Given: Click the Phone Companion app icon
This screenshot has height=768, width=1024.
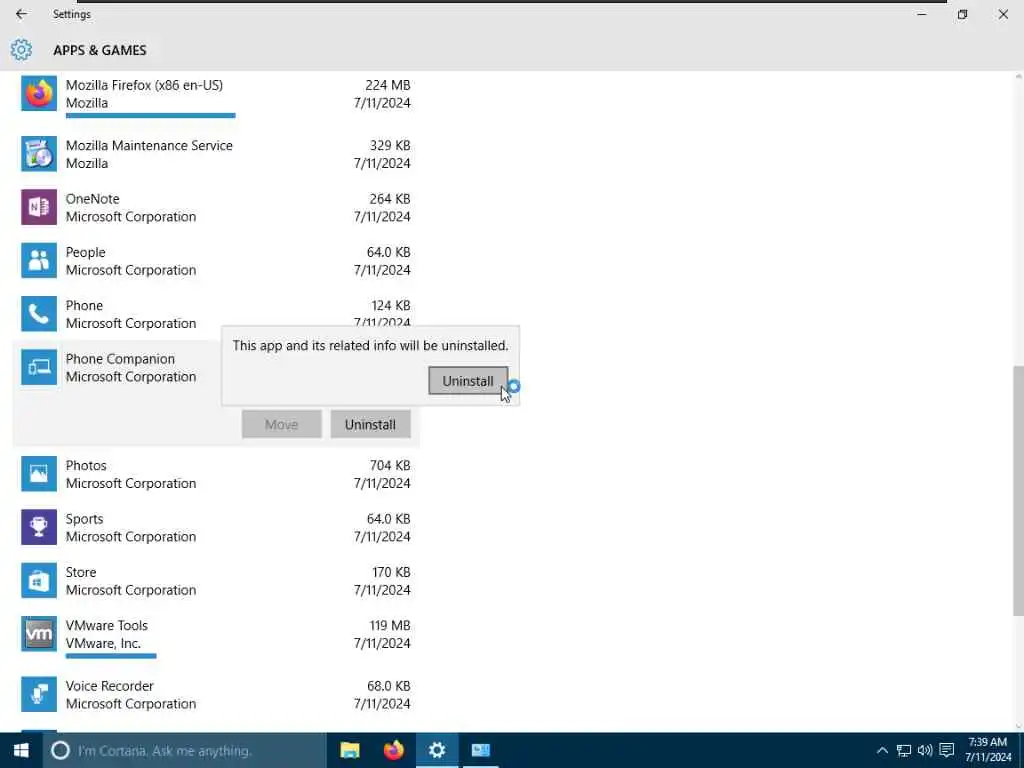Looking at the screenshot, I should click(x=39, y=367).
